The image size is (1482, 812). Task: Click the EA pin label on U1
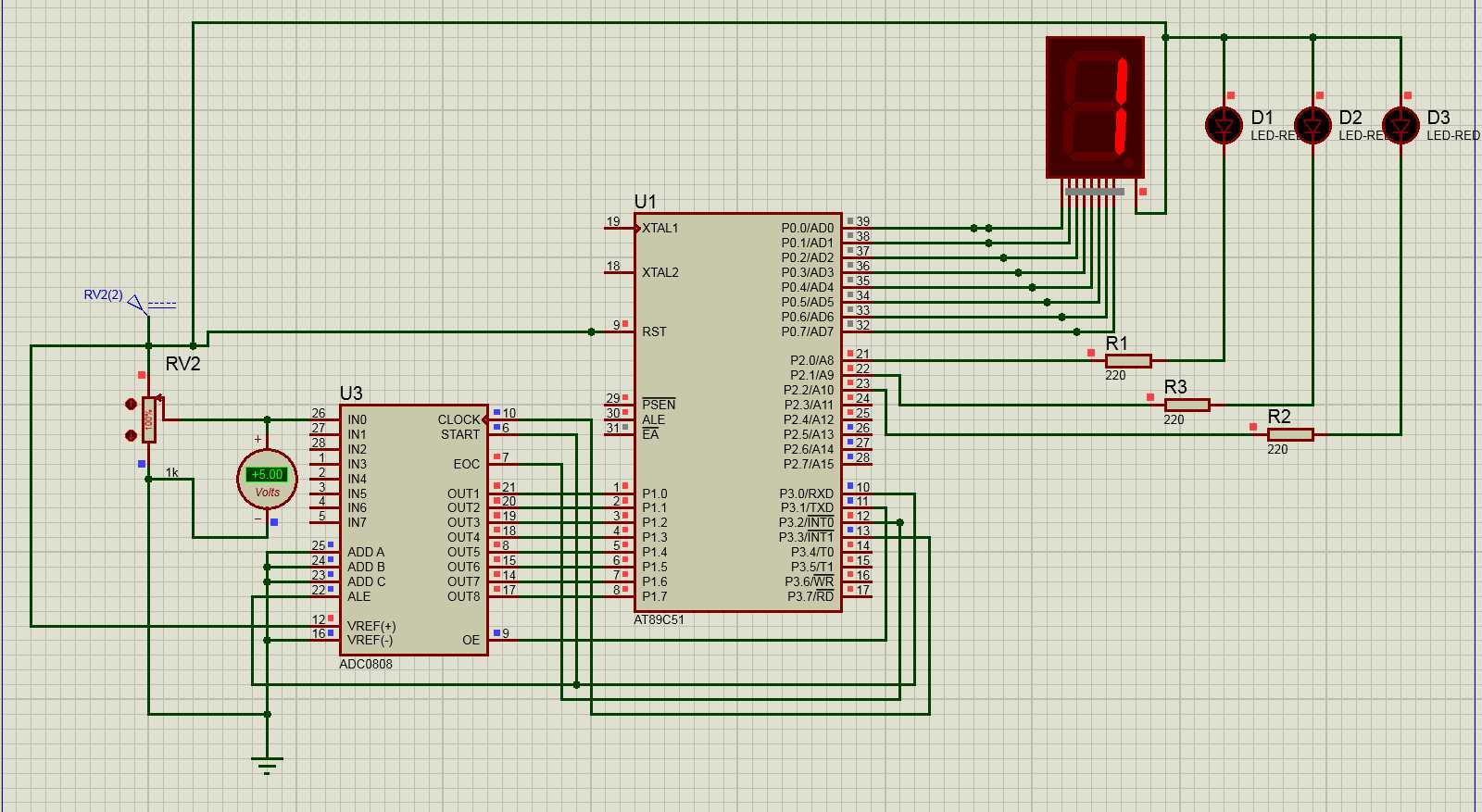[x=650, y=434]
